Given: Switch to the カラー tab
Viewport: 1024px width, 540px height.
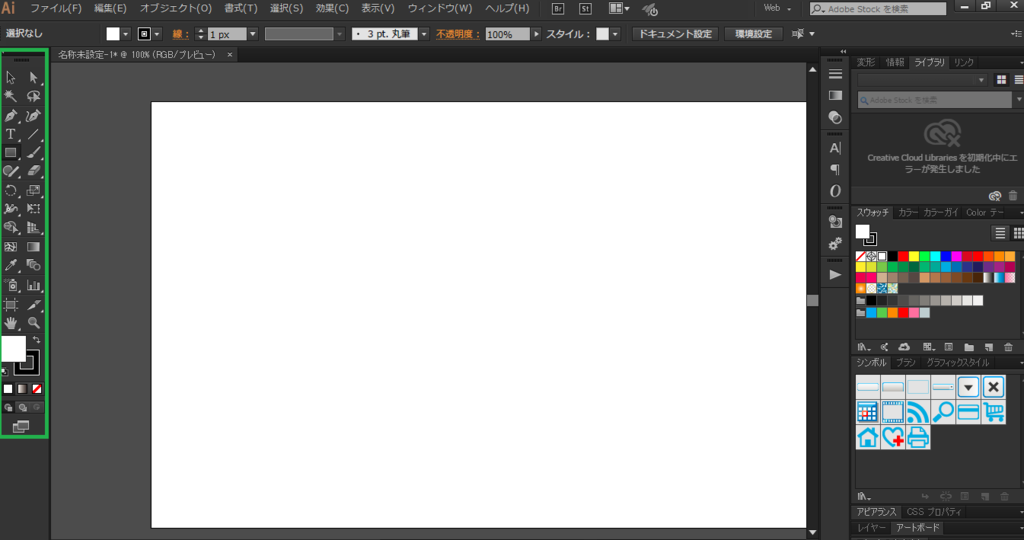Looking at the screenshot, I should coord(908,213).
